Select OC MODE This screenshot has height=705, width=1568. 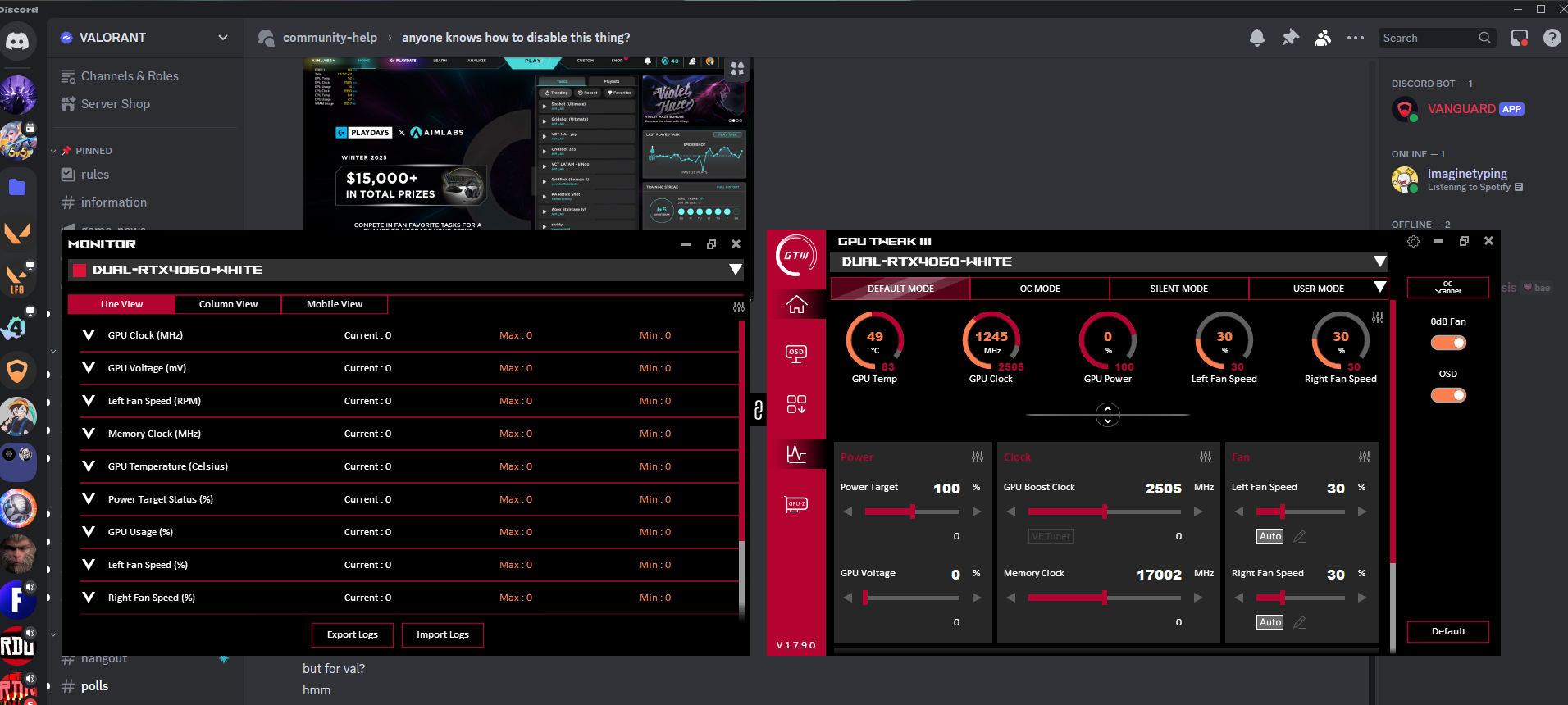(1040, 289)
